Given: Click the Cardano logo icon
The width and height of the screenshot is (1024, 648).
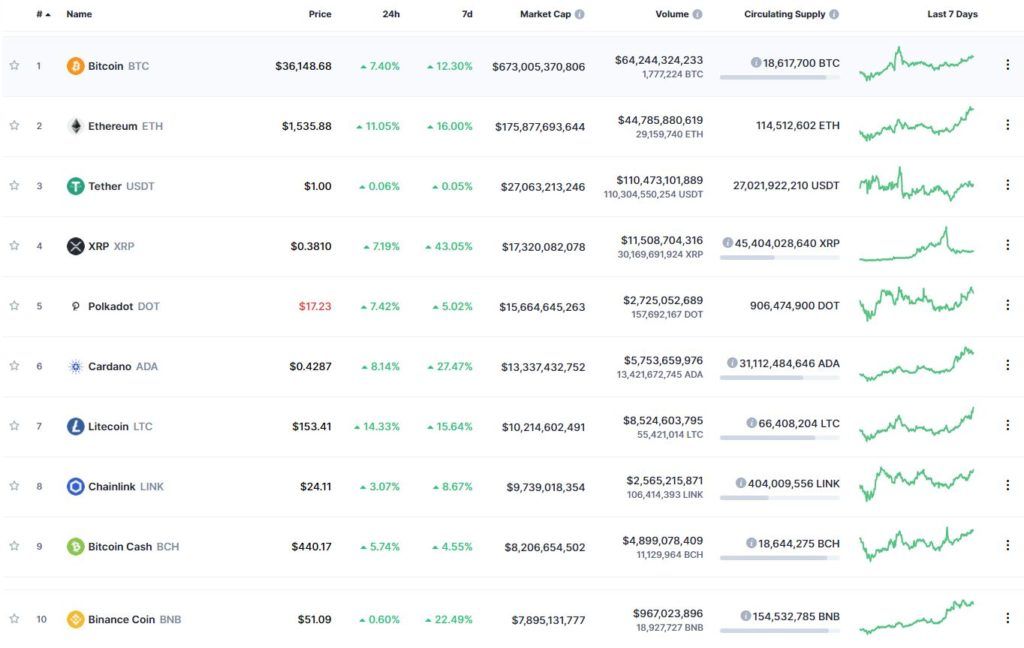Looking at the screenshot, I should (76, 366).
